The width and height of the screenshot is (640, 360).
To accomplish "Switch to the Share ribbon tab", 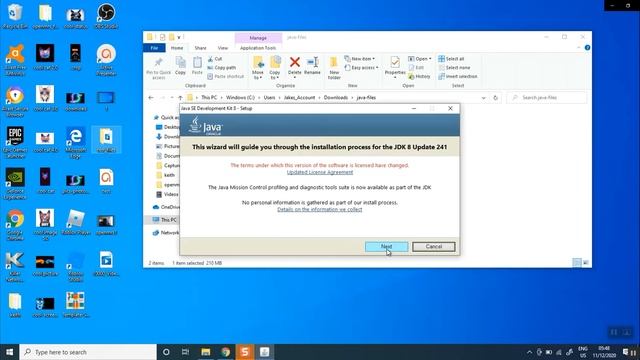I will pos(200,48).
